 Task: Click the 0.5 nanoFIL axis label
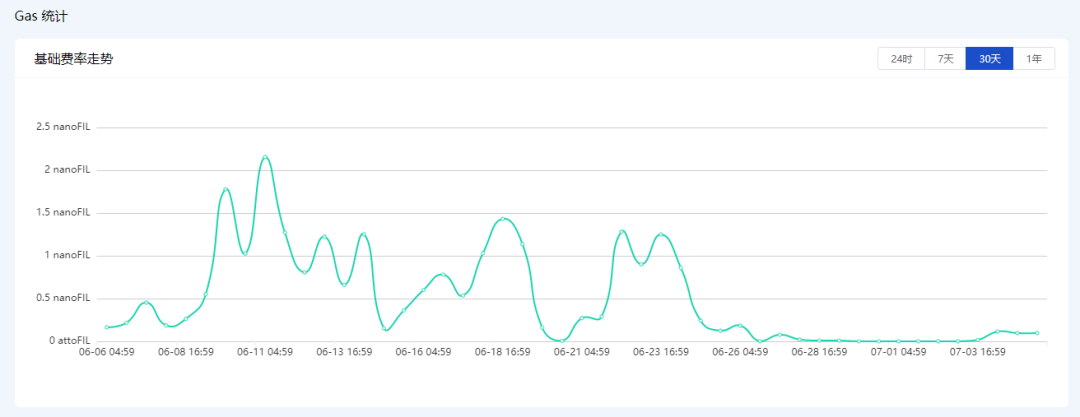[x=63, y=298]
